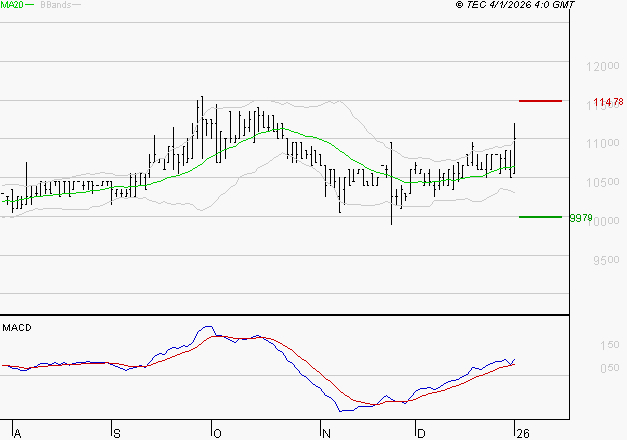Click the TEC 4/1/2026 copyright text
Screen dimensions: 627x440
tap(515, 5)
